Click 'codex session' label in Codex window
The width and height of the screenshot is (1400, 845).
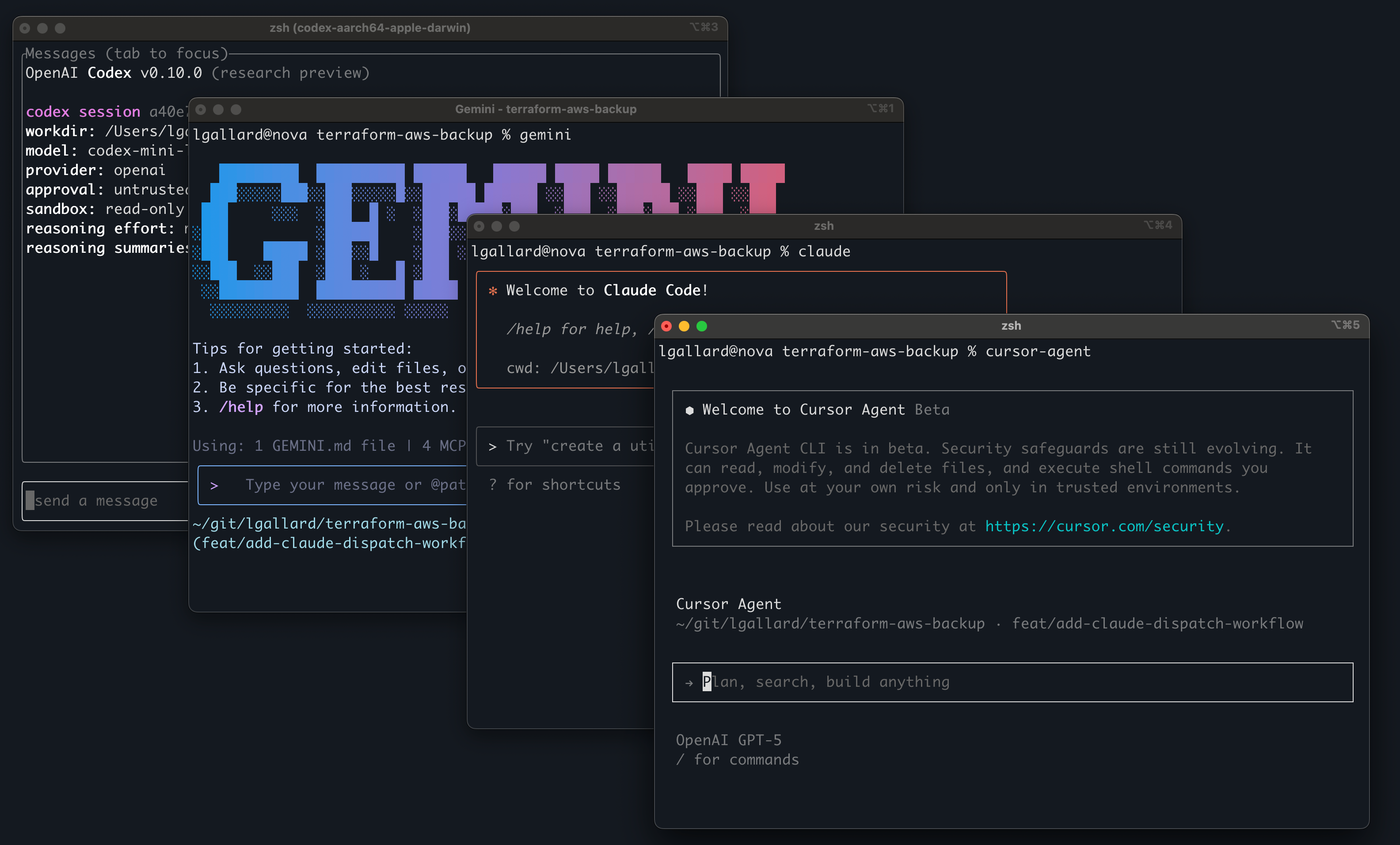[83, 112]
